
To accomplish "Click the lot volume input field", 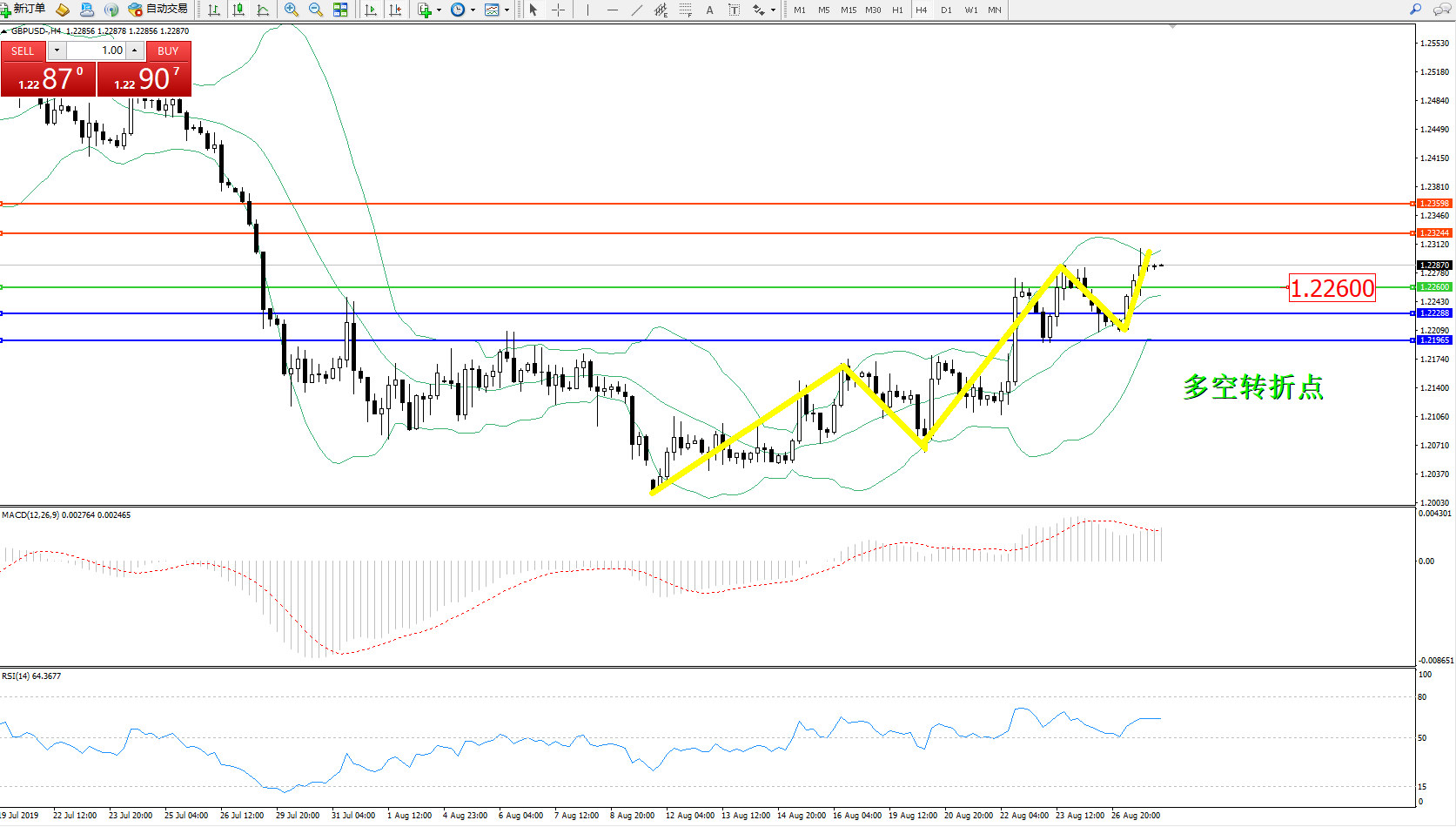I will 97,50.
